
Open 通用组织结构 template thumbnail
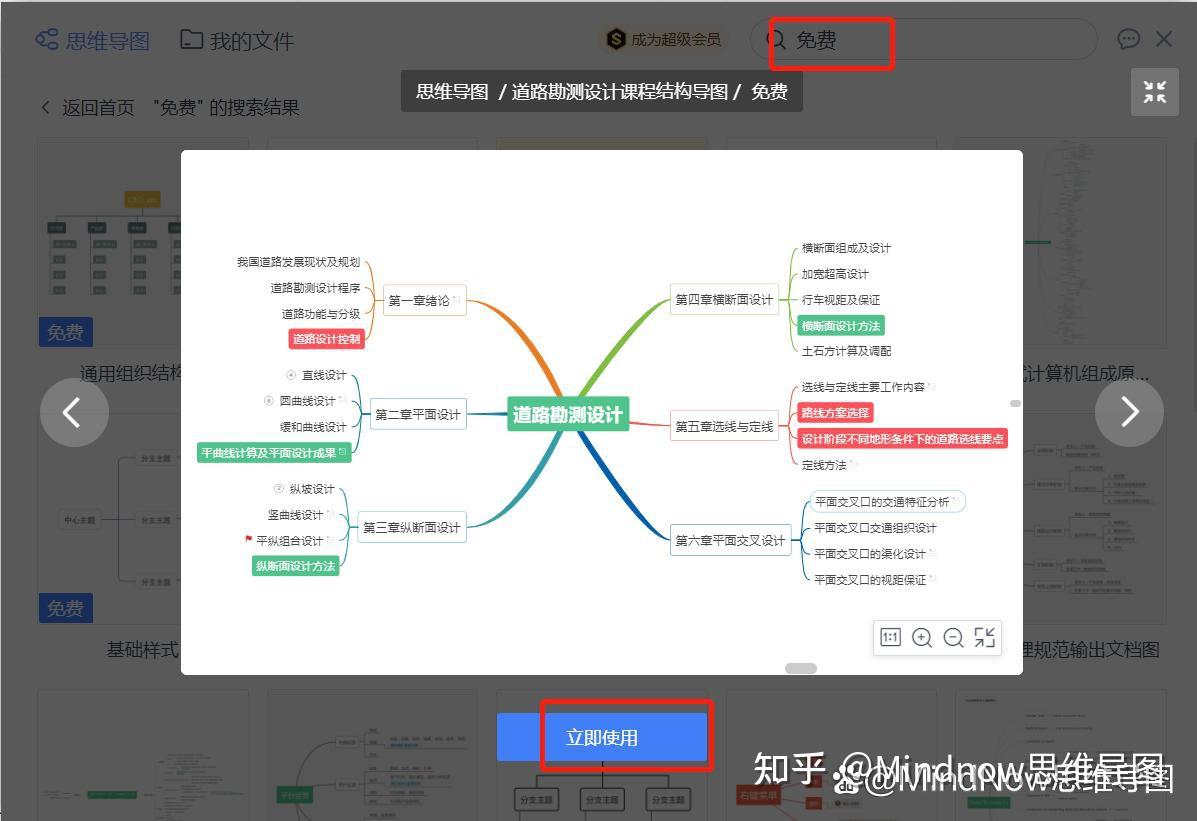click(109, 243)
